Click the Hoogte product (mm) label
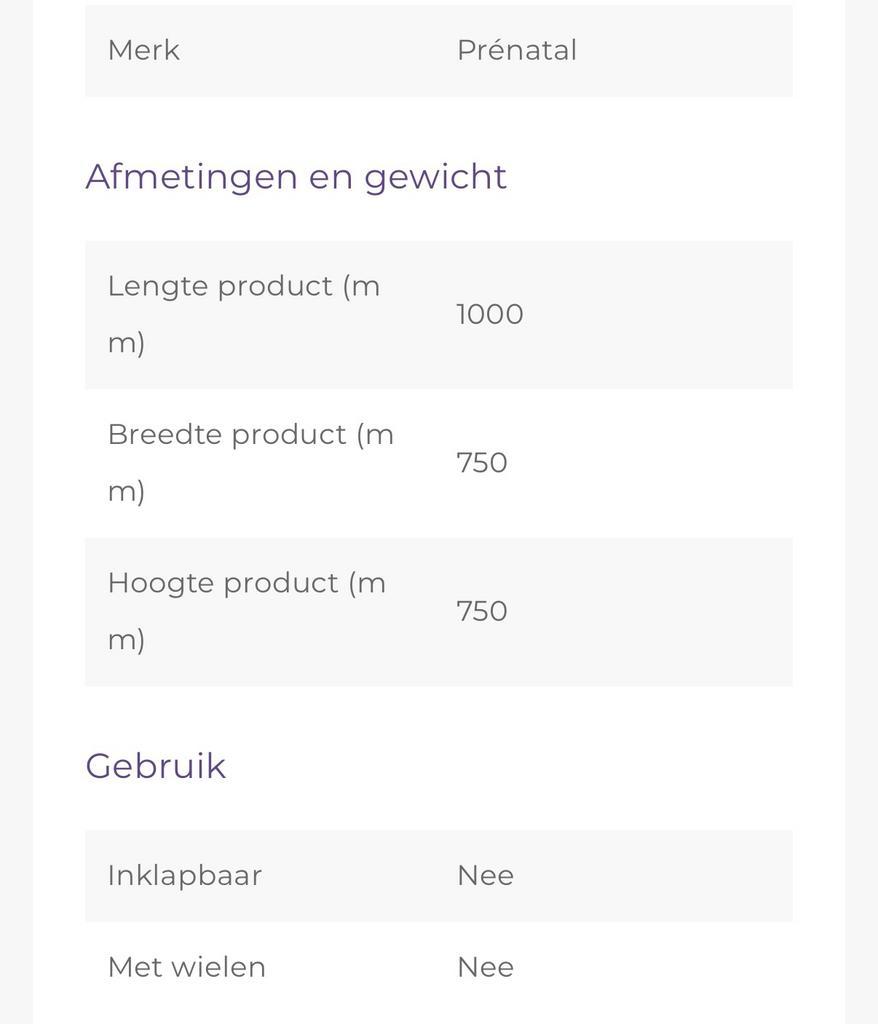 (x=246, y=610)
